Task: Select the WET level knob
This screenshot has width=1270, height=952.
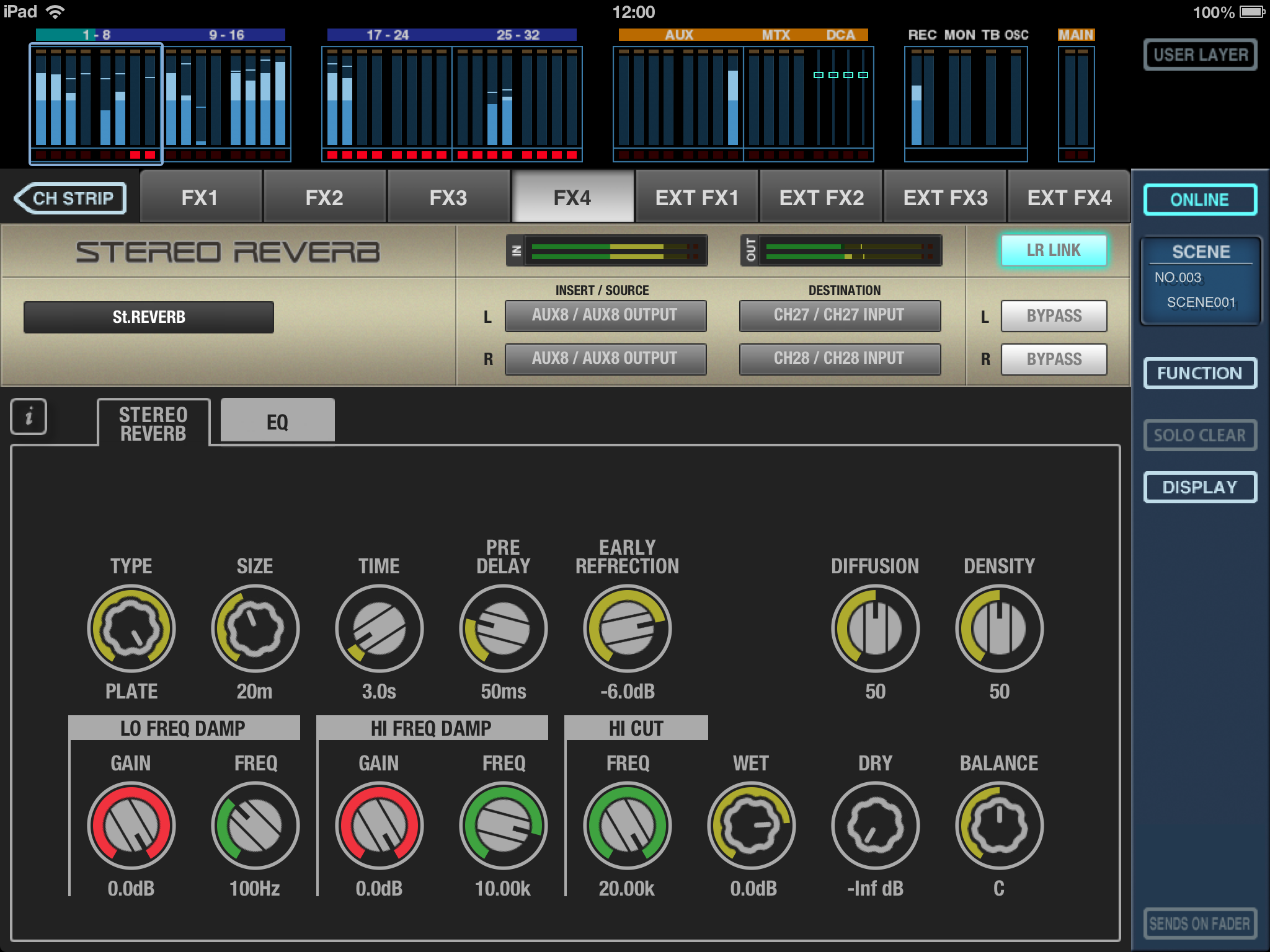Action: (x=751, y=826)
